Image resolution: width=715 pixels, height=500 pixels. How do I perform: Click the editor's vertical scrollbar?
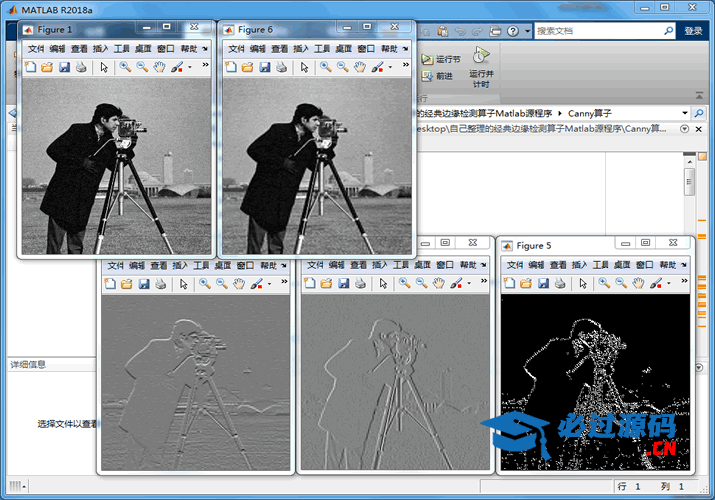click(689, 183)
